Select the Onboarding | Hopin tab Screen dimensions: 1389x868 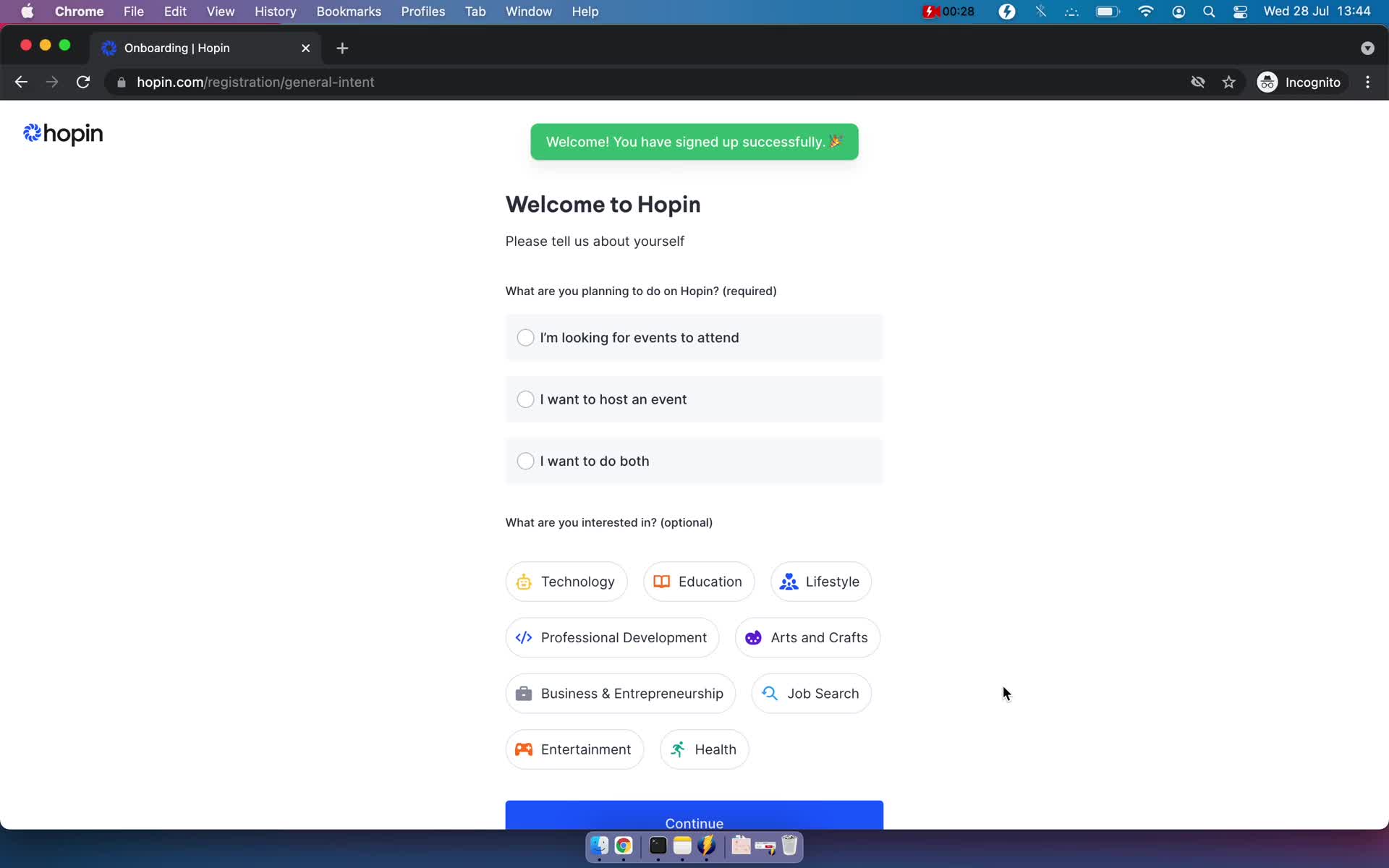click(206, 48)
